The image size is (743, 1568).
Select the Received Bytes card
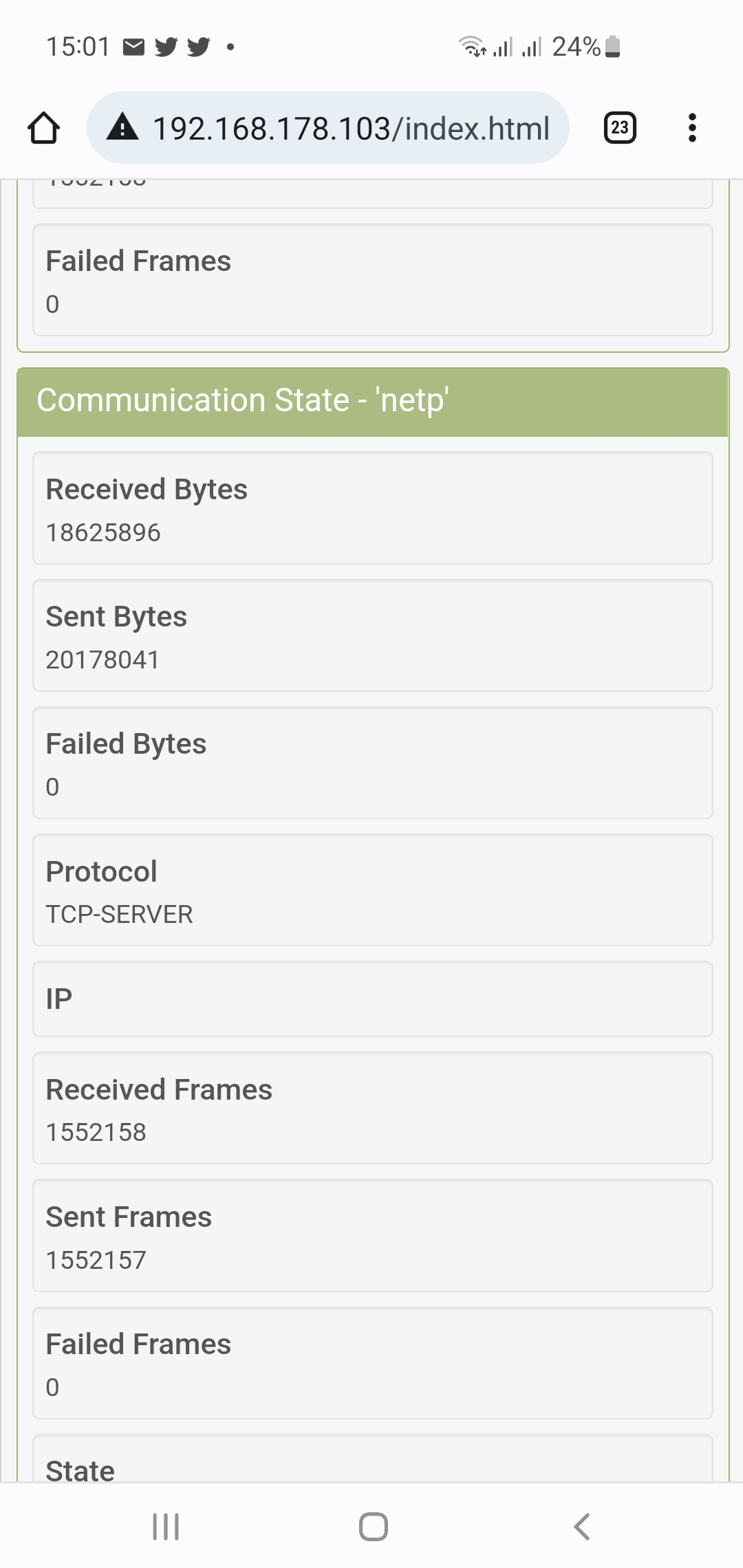pyautogui.click(x=372, y=508)
